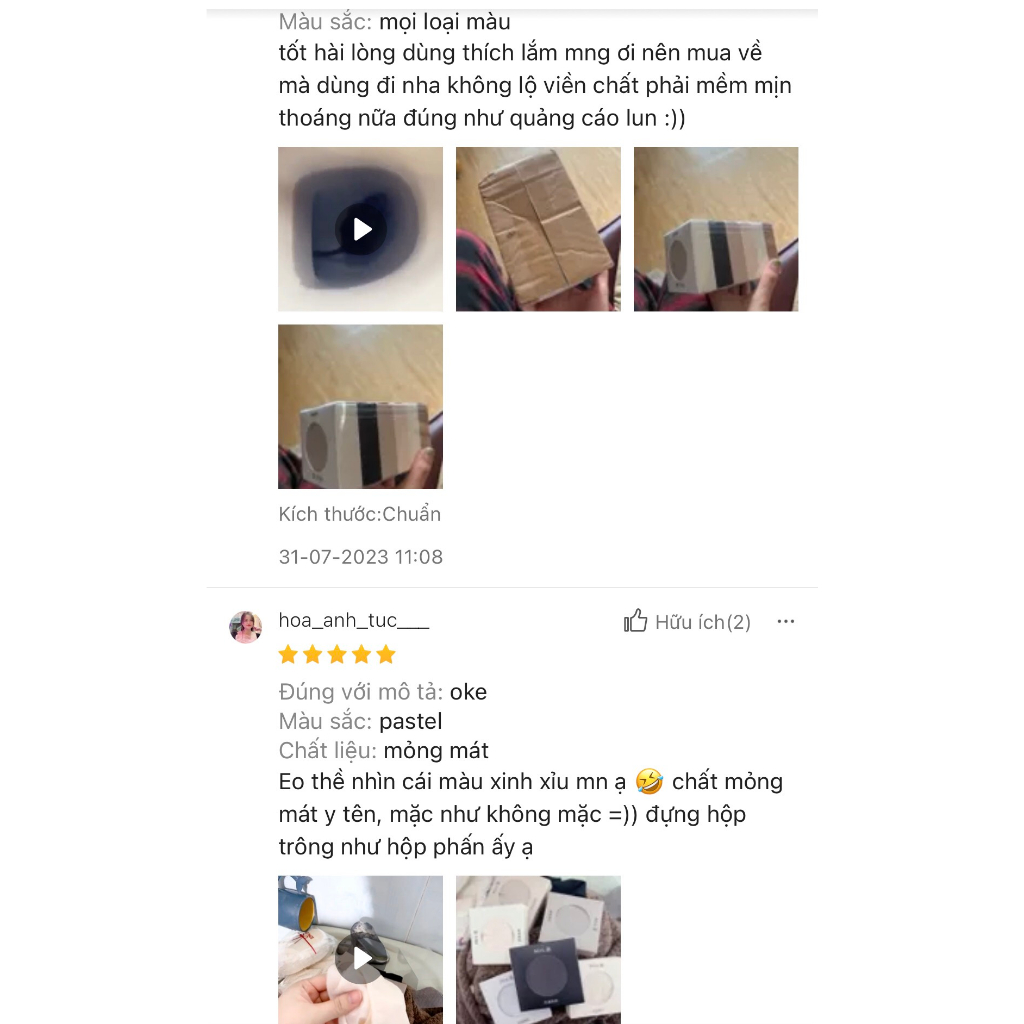The width and height of the screenshot is (1024, 1024).
Task: Open the photo of several product boxes
Action: [538, 950]
